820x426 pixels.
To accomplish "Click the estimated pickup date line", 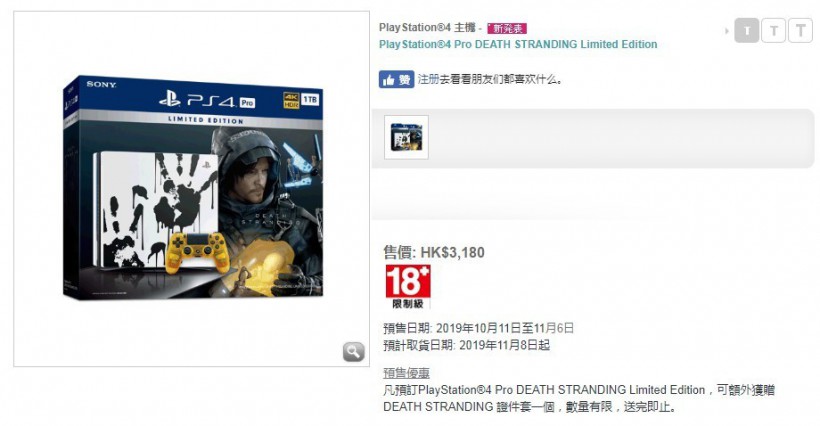I will [466, 345].
